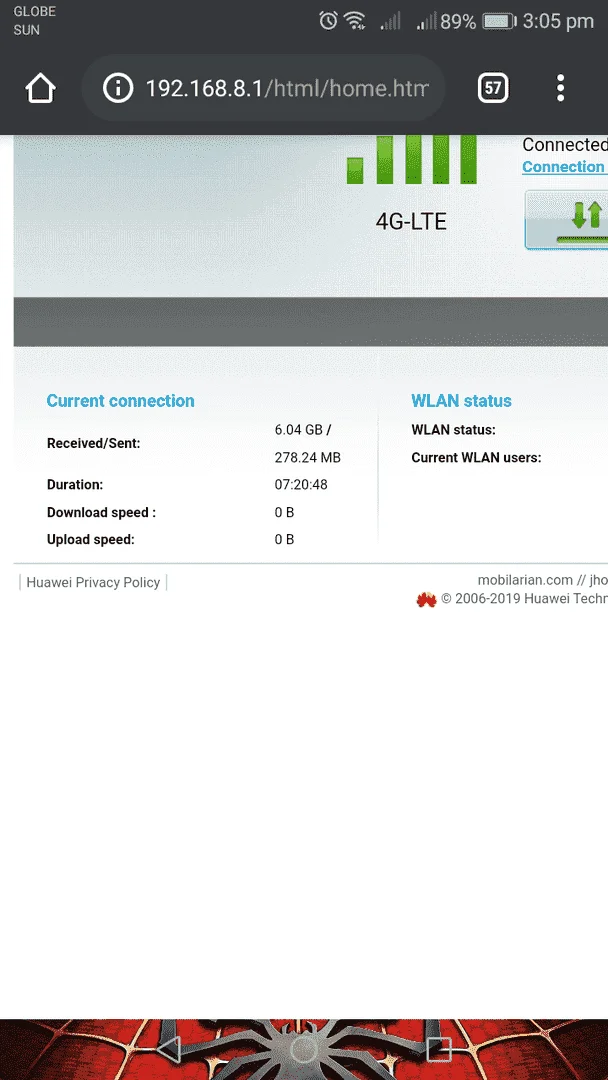Select the Current connection heading
608x1080 pixels.
(120, 401)
